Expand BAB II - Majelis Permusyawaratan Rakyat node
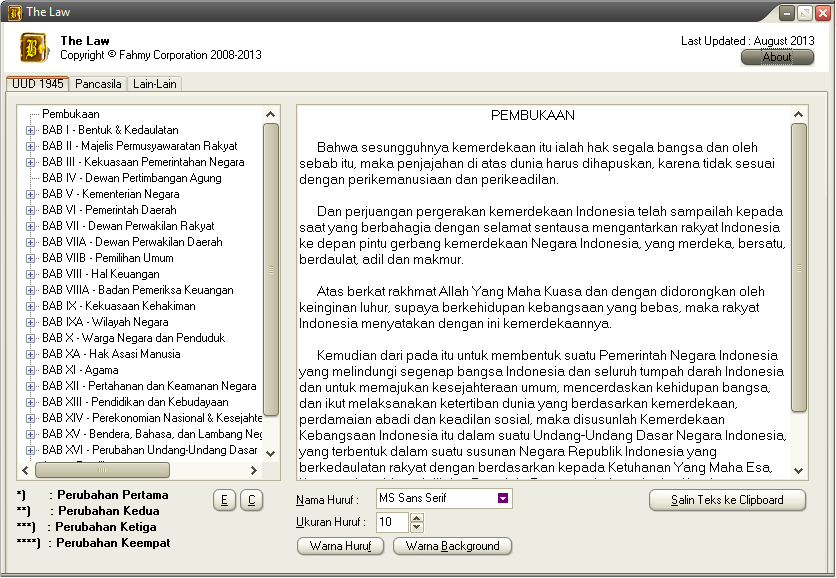The image size is (836, 578). (x=30, y=146)
